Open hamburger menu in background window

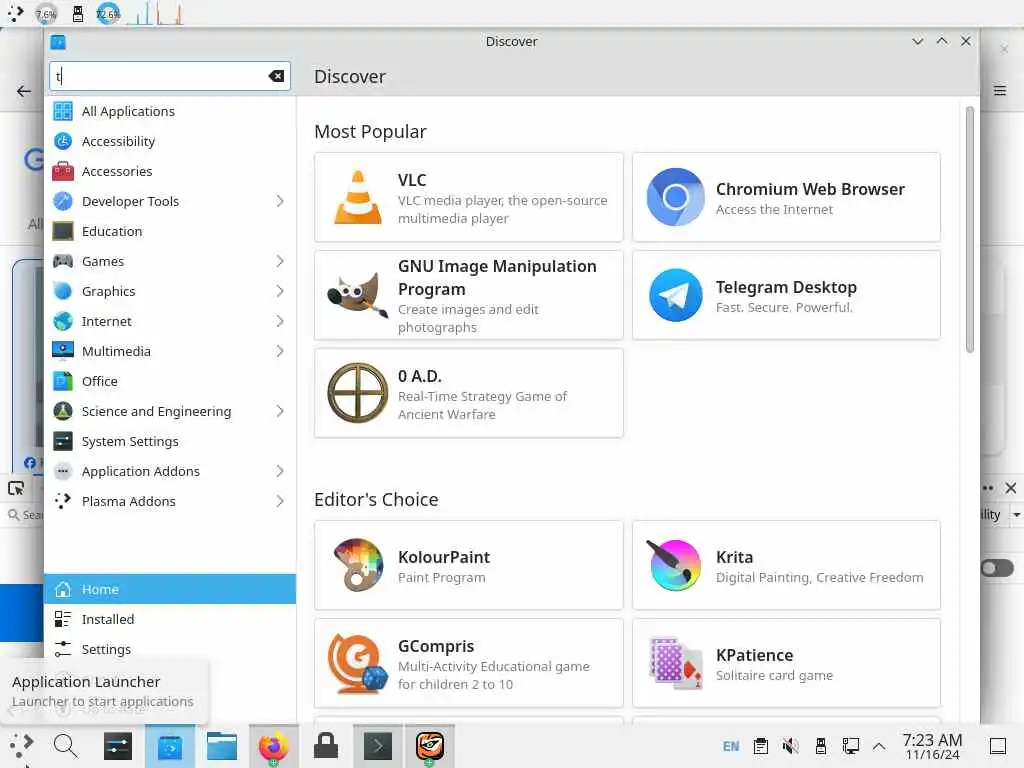click(x=1000, y=91)
